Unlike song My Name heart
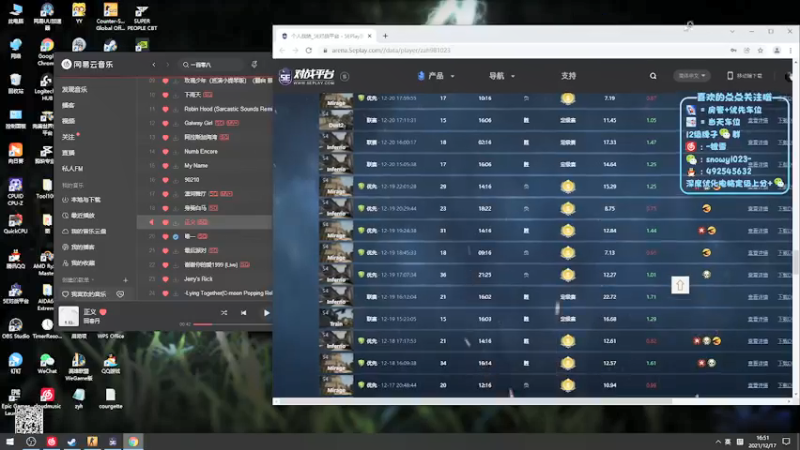The height and width of the screenshot is (450, 800). click(165, 166)
